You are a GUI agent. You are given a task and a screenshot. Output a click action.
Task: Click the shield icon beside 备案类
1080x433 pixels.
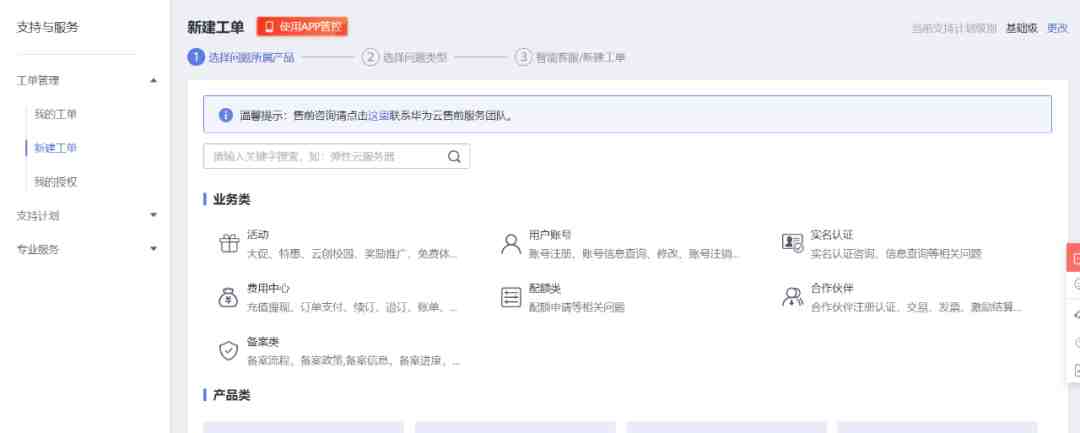click(228, 350)
